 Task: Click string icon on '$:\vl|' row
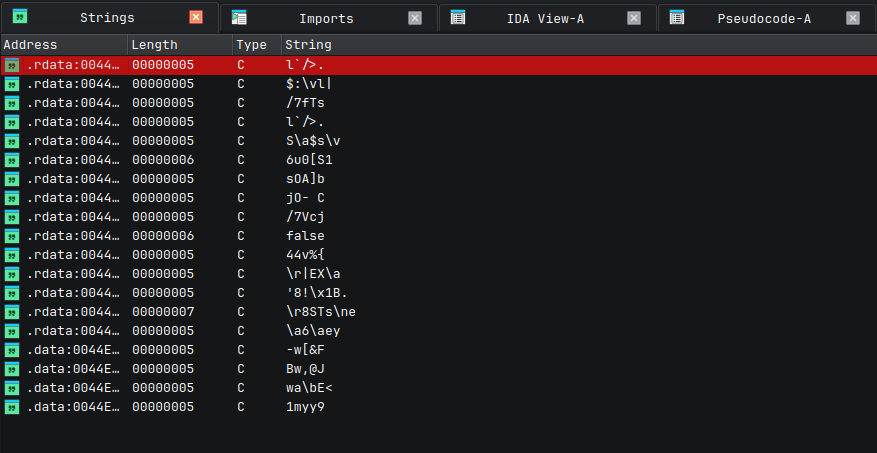pos(12,84)
